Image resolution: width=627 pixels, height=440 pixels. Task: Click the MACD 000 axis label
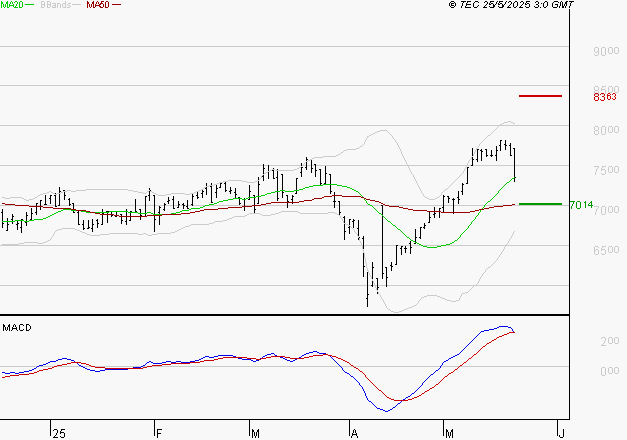(x=610, y=371)
